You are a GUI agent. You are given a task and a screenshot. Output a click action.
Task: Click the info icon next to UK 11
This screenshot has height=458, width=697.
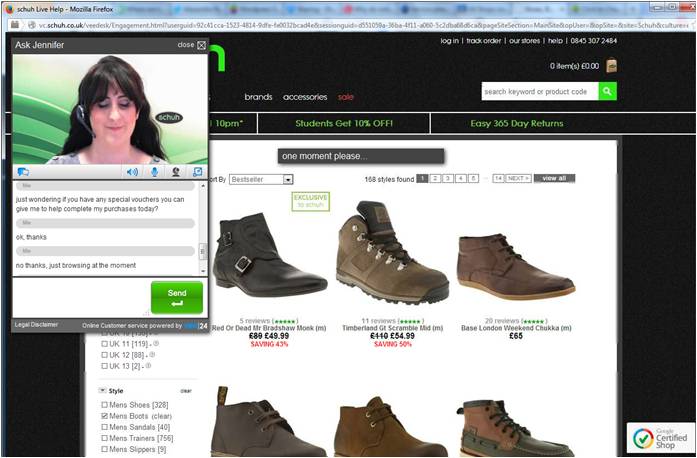click(156, 344)
